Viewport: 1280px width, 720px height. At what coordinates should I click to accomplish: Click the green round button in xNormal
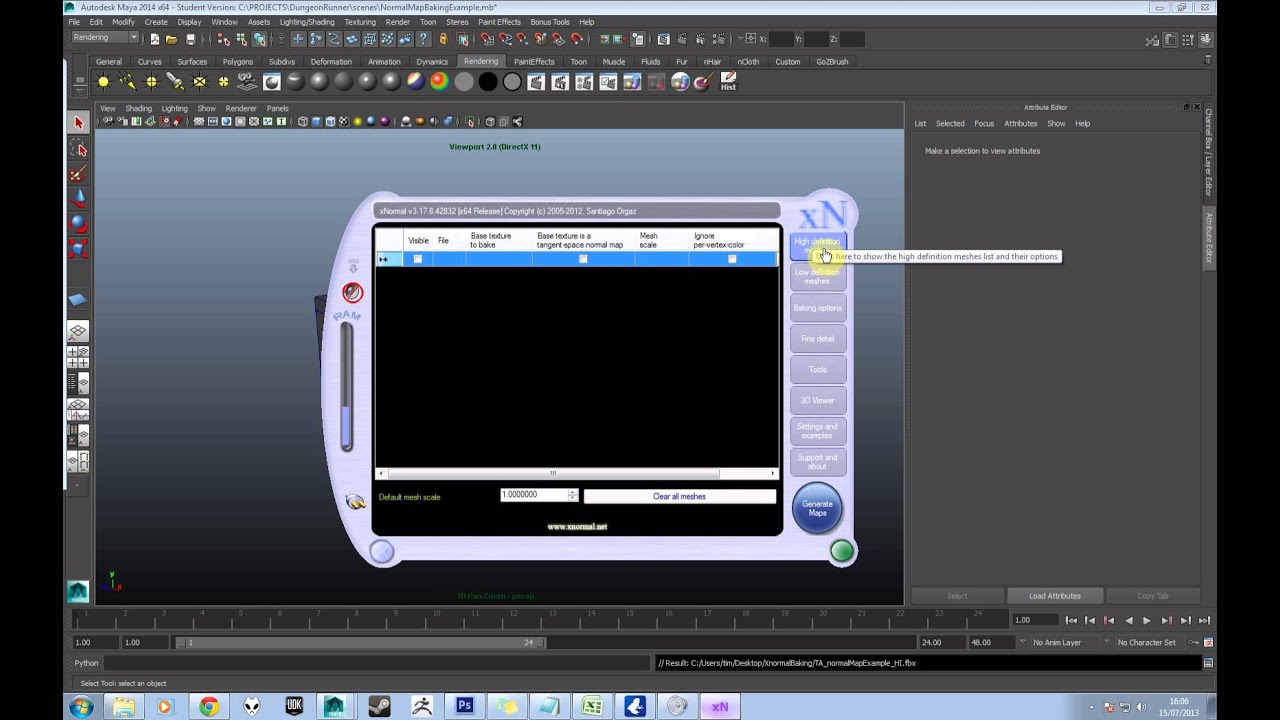[x=842, y=551]
